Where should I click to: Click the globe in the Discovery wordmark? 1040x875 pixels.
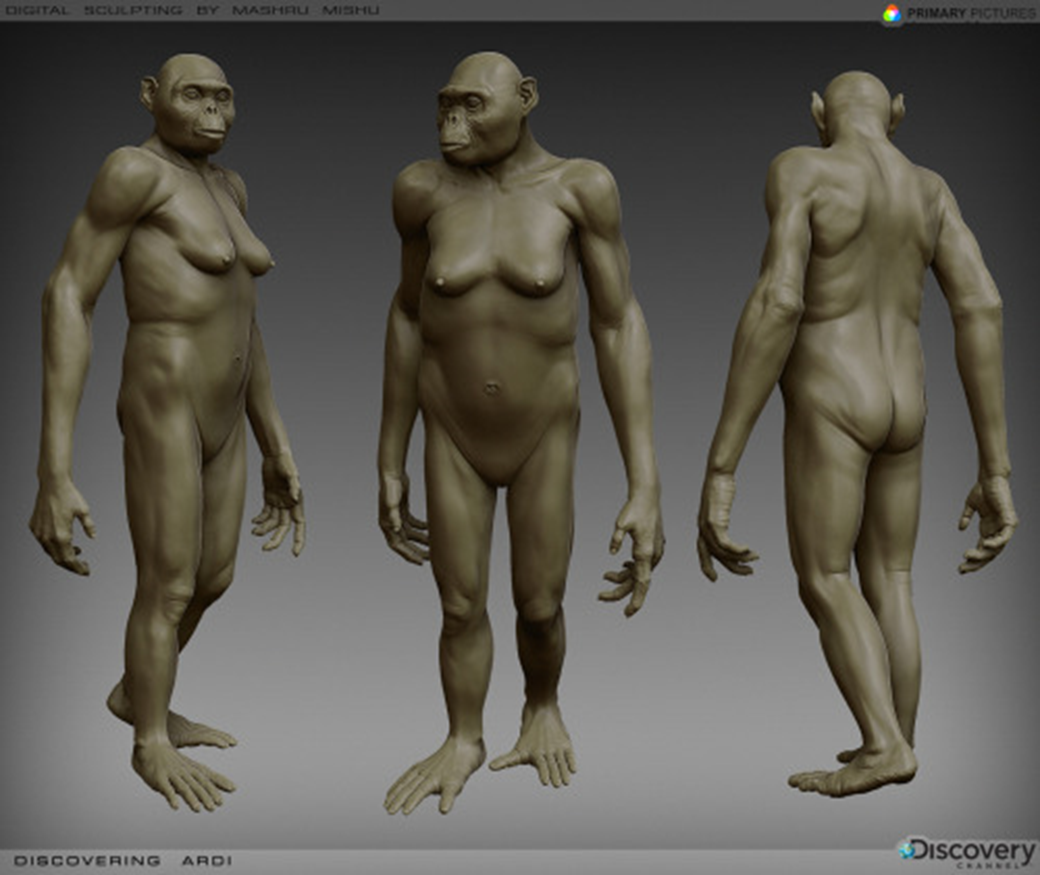click(905, 851)
